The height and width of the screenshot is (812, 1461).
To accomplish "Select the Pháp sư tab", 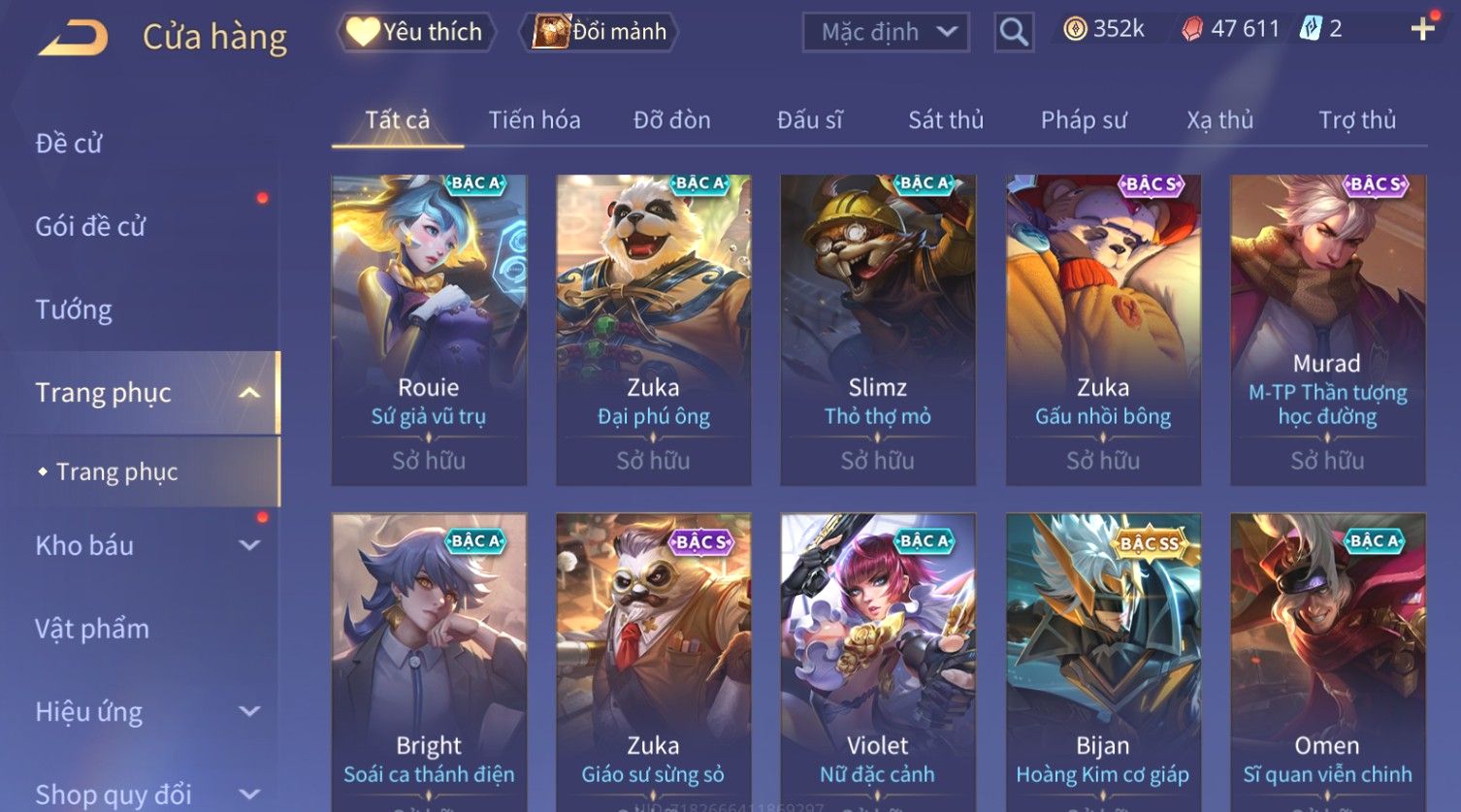I will [1084, 120].
